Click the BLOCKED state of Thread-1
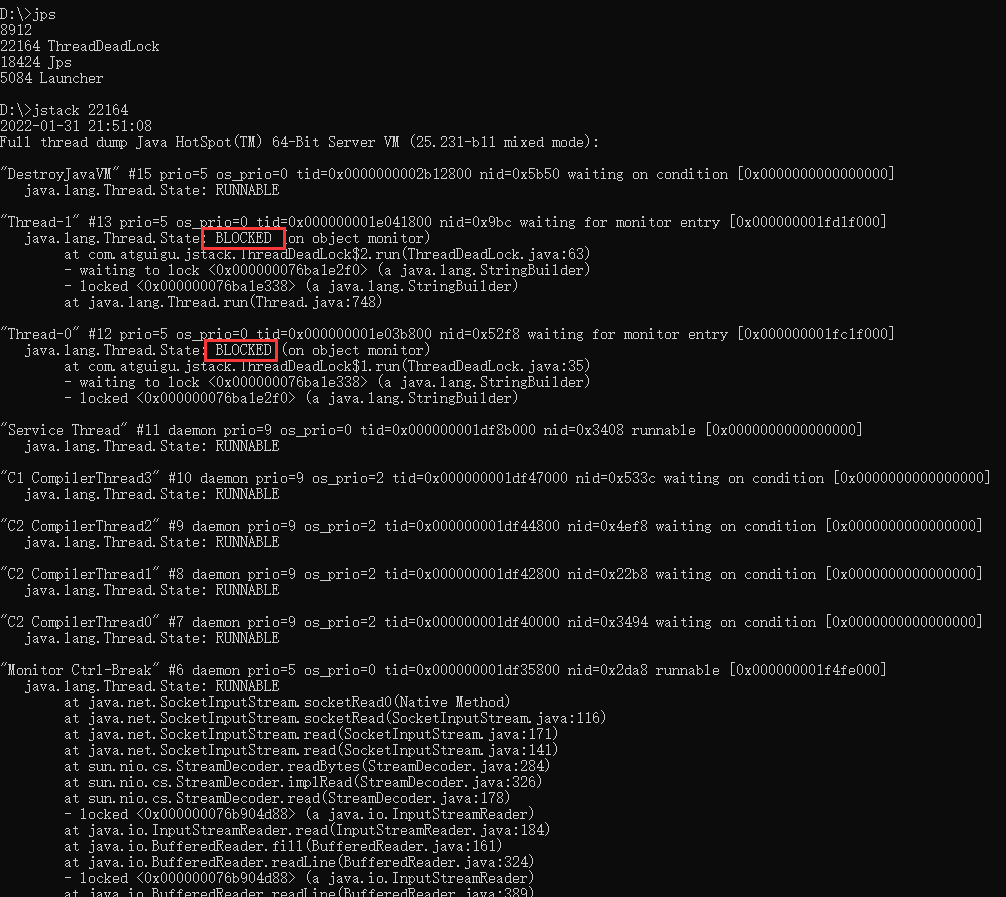 (243, 238)
